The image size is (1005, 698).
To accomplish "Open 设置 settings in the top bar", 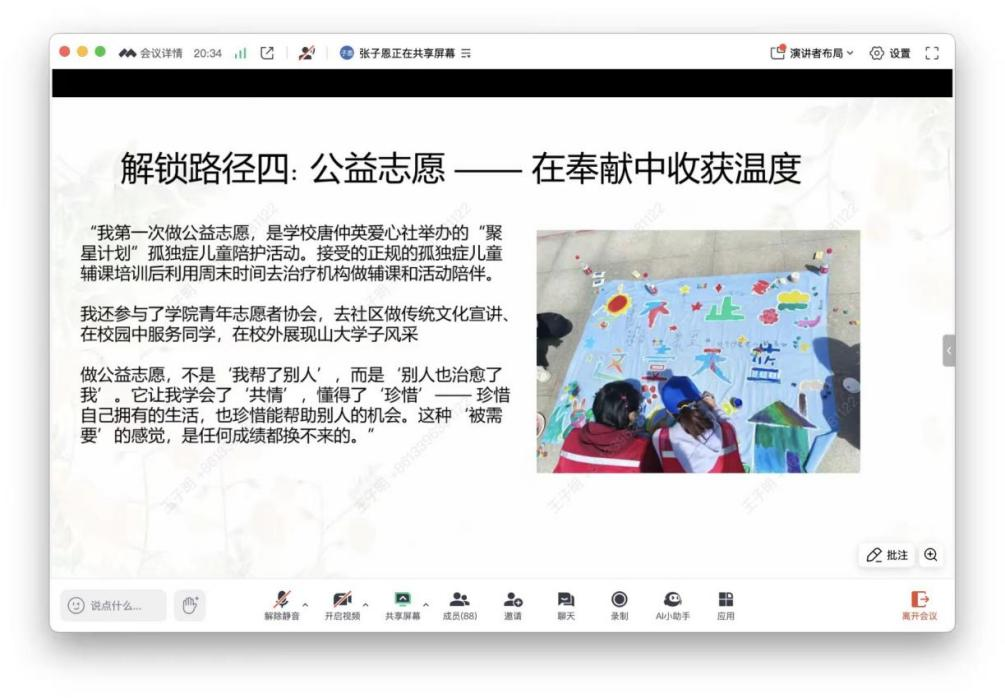I will (890, 53).
